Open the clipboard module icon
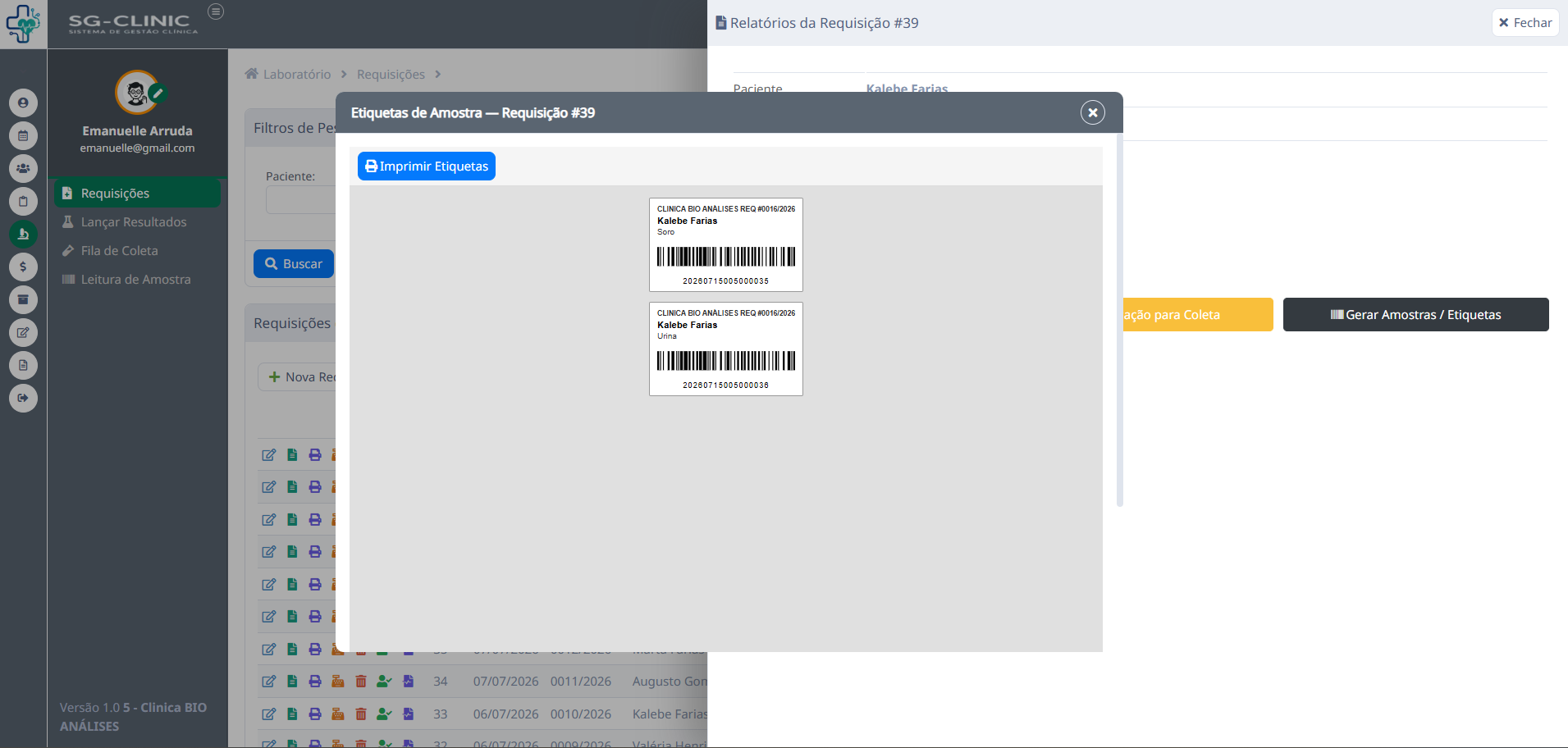1568x748 pixels. pos(23,201)
